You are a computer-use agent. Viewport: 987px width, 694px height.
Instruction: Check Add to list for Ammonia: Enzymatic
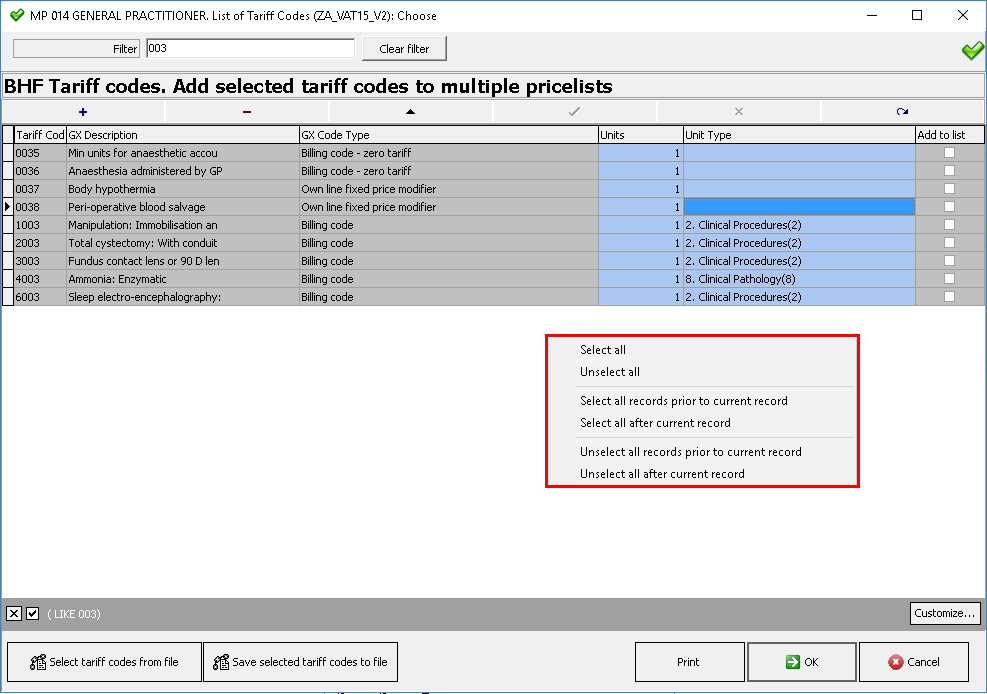[949, 279]
